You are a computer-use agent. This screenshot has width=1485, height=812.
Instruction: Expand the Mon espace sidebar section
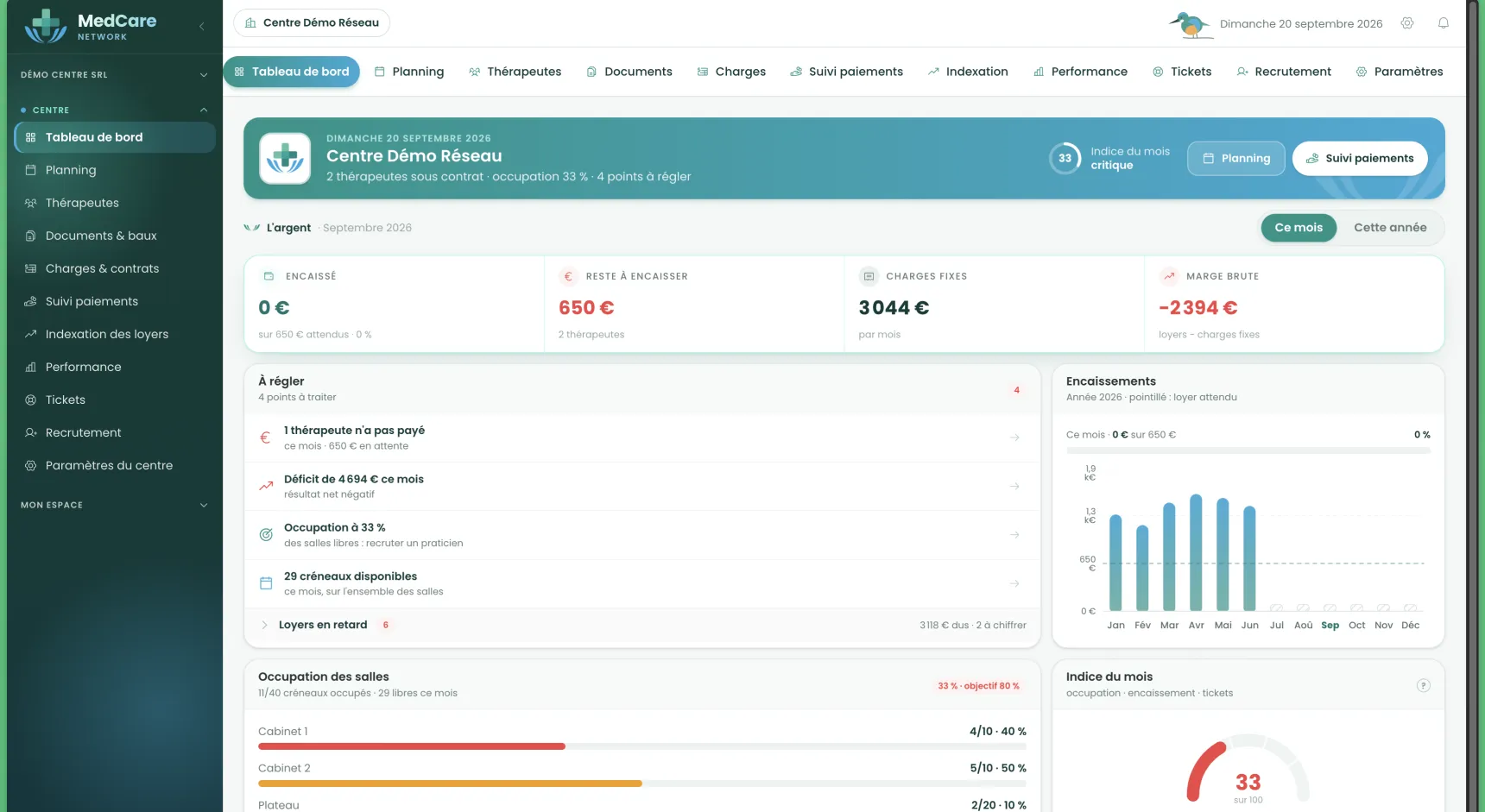coord(114,505)
